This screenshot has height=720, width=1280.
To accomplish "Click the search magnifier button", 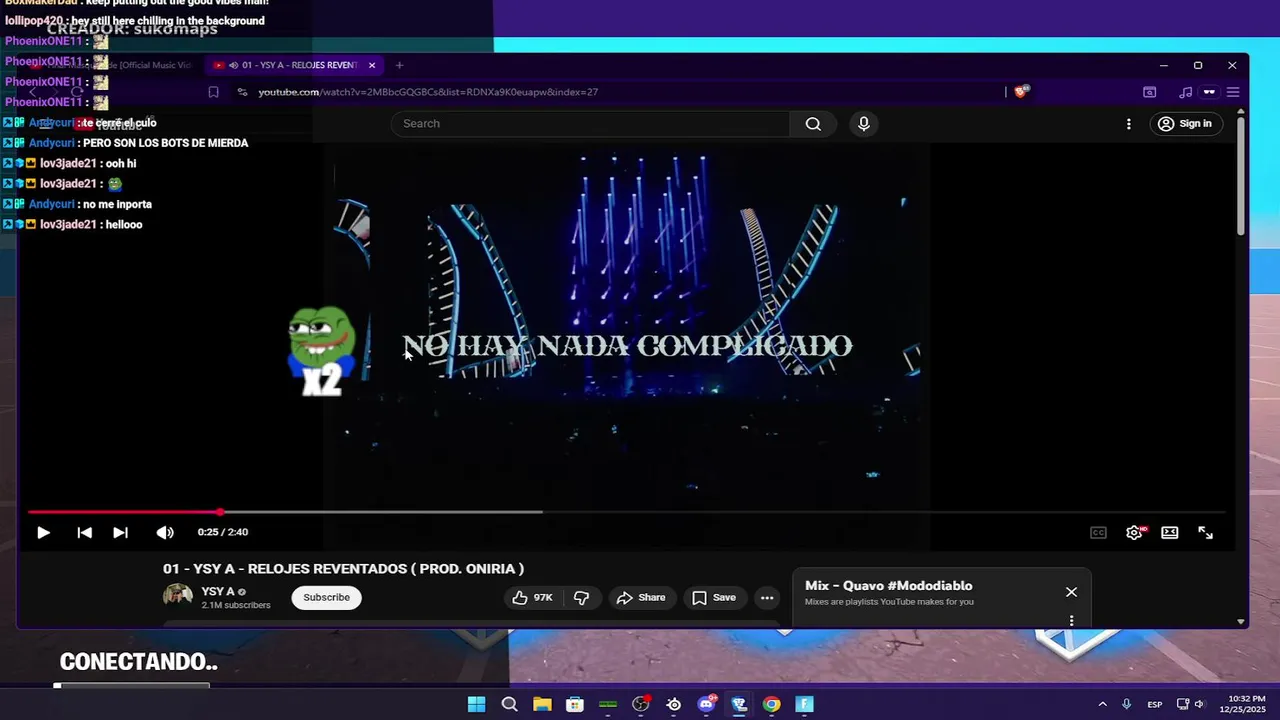I will pos(813,124).
